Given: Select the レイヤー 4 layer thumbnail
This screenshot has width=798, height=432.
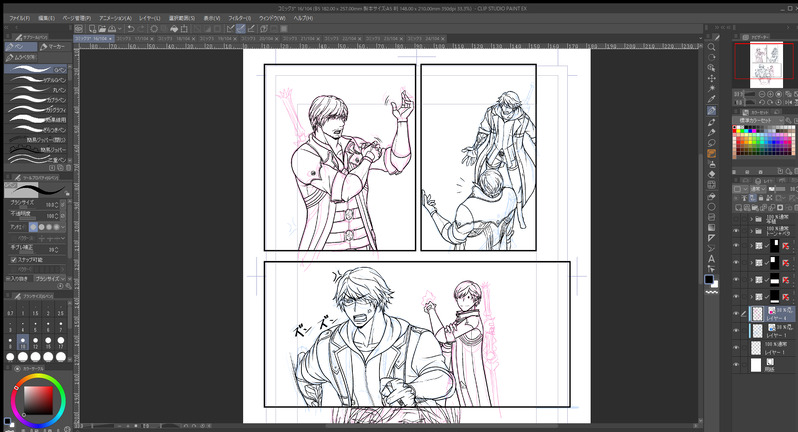Looking at the screenshot, I should tap(758, 313).
